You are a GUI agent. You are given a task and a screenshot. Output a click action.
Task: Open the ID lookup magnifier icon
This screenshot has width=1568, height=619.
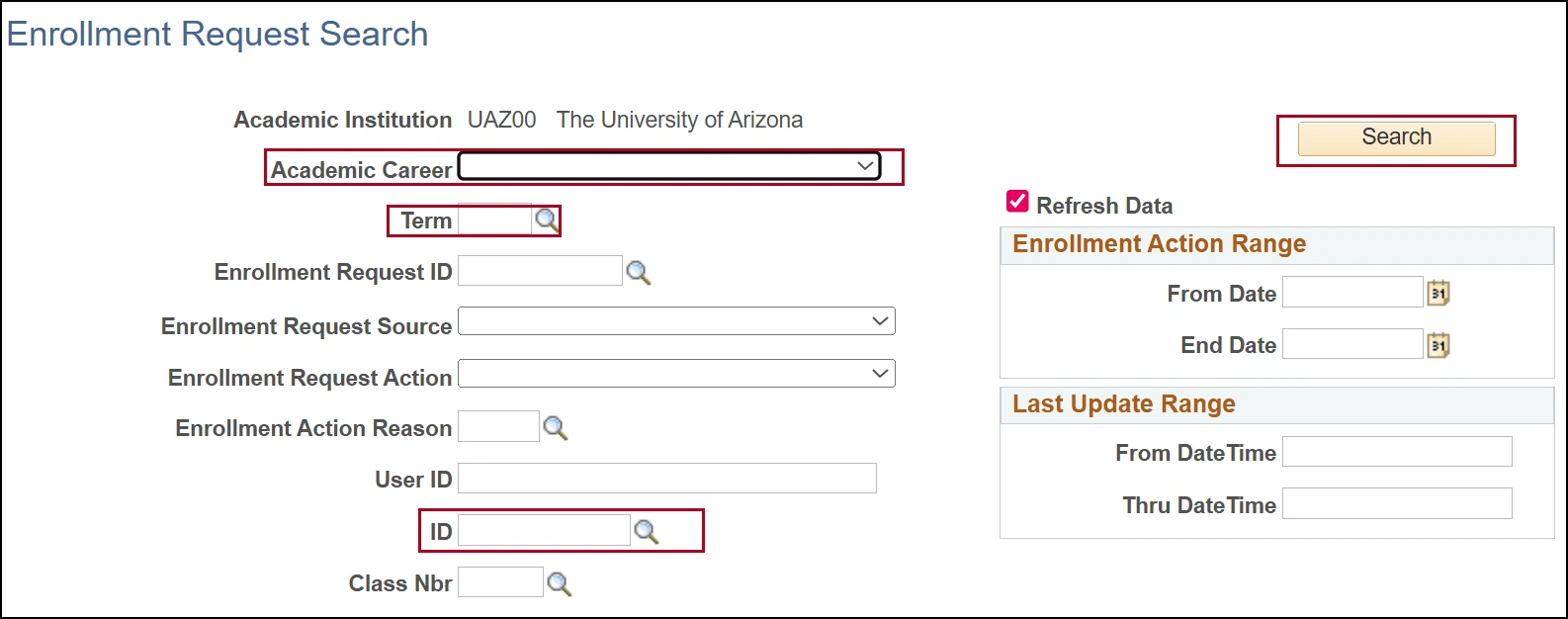[647, 532]
